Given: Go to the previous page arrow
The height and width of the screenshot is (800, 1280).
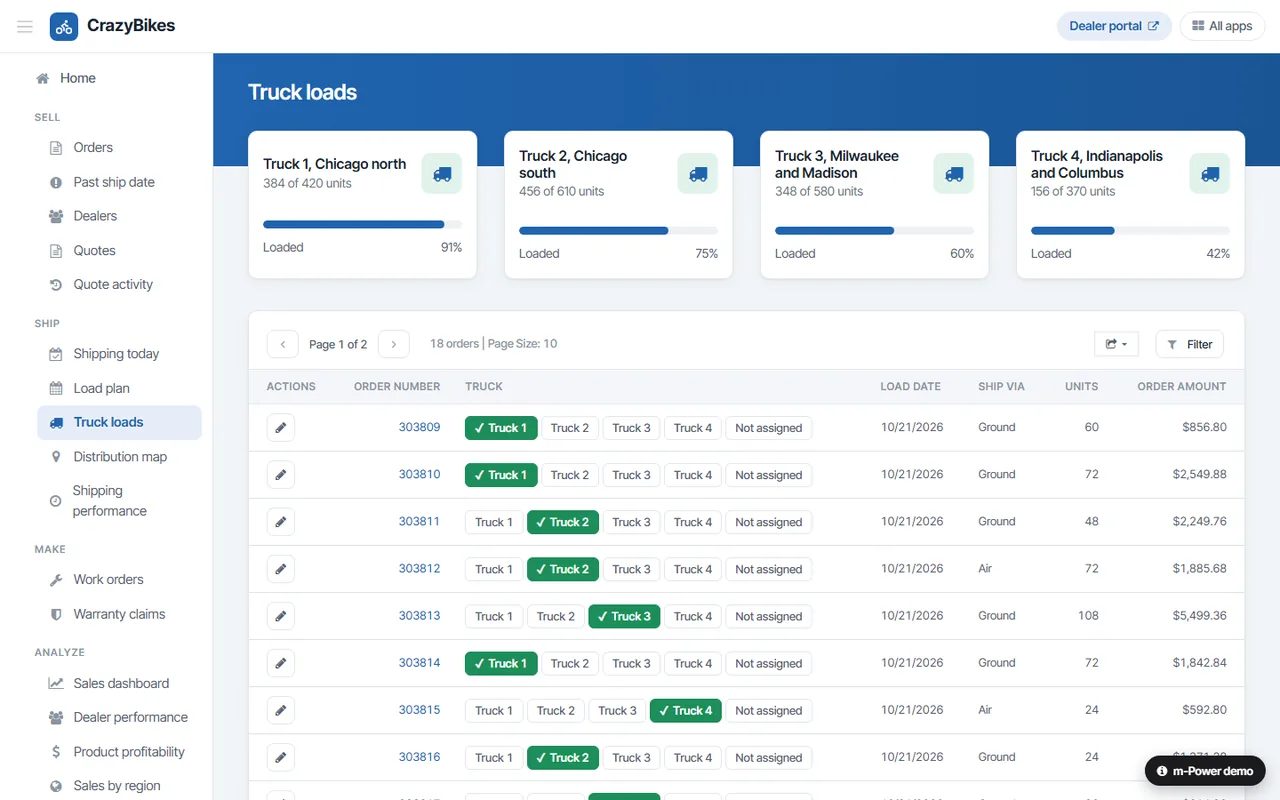Looking at the screenshot, I should [x=283, y=344].
